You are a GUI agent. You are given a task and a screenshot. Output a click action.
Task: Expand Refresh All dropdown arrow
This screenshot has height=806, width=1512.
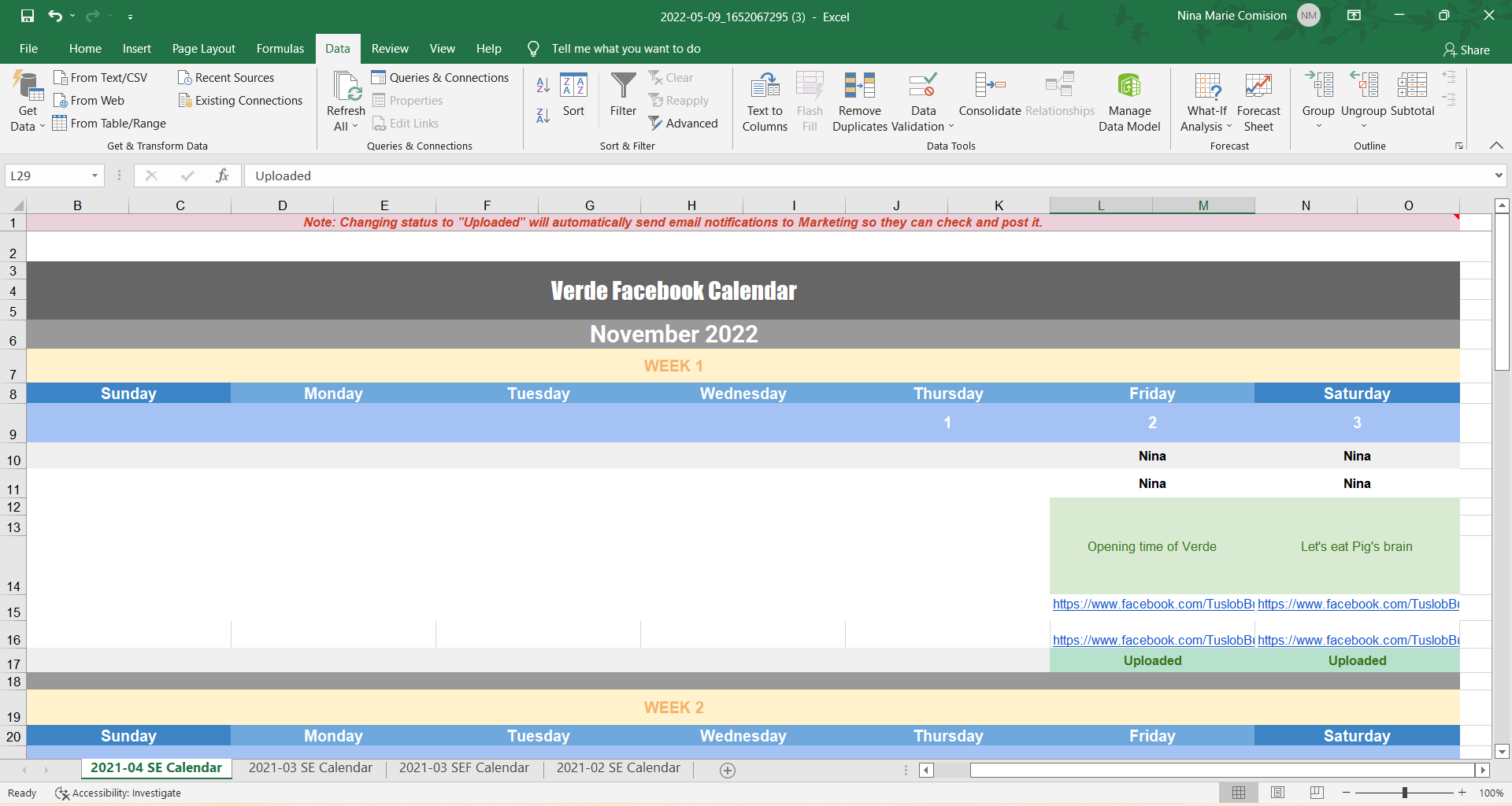(x=354, y=127)
